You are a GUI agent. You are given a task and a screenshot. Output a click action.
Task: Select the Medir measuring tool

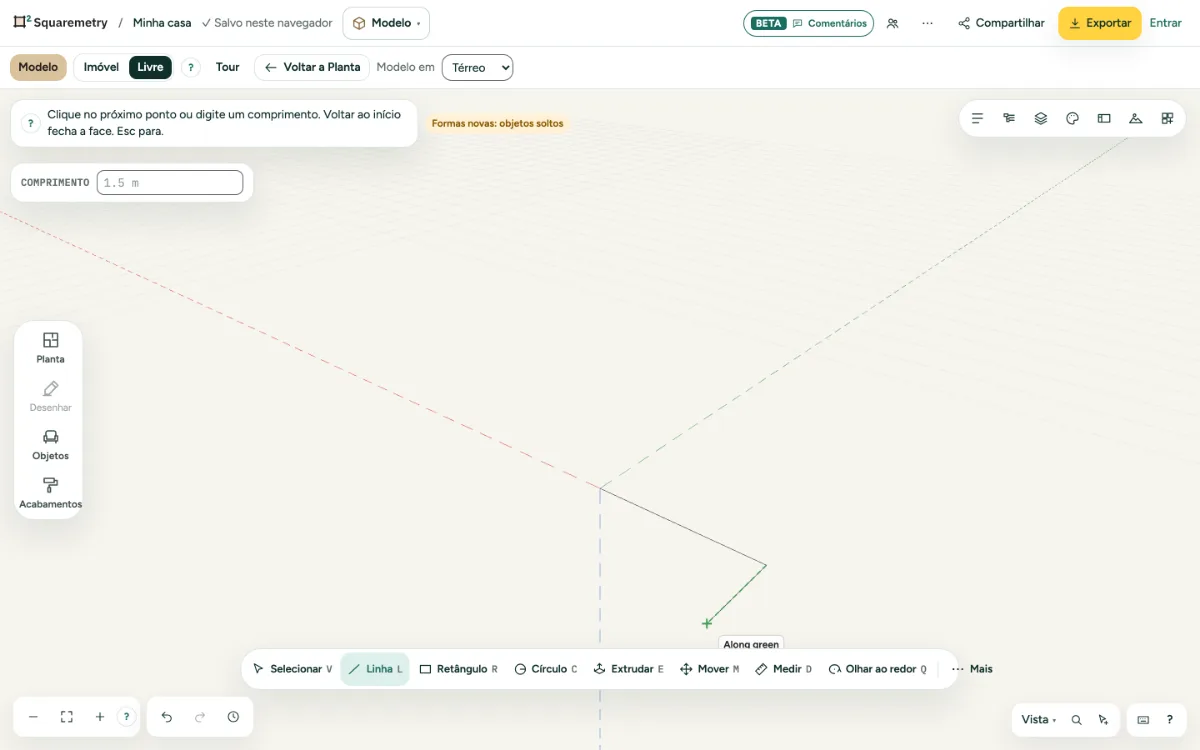point(783,669)
